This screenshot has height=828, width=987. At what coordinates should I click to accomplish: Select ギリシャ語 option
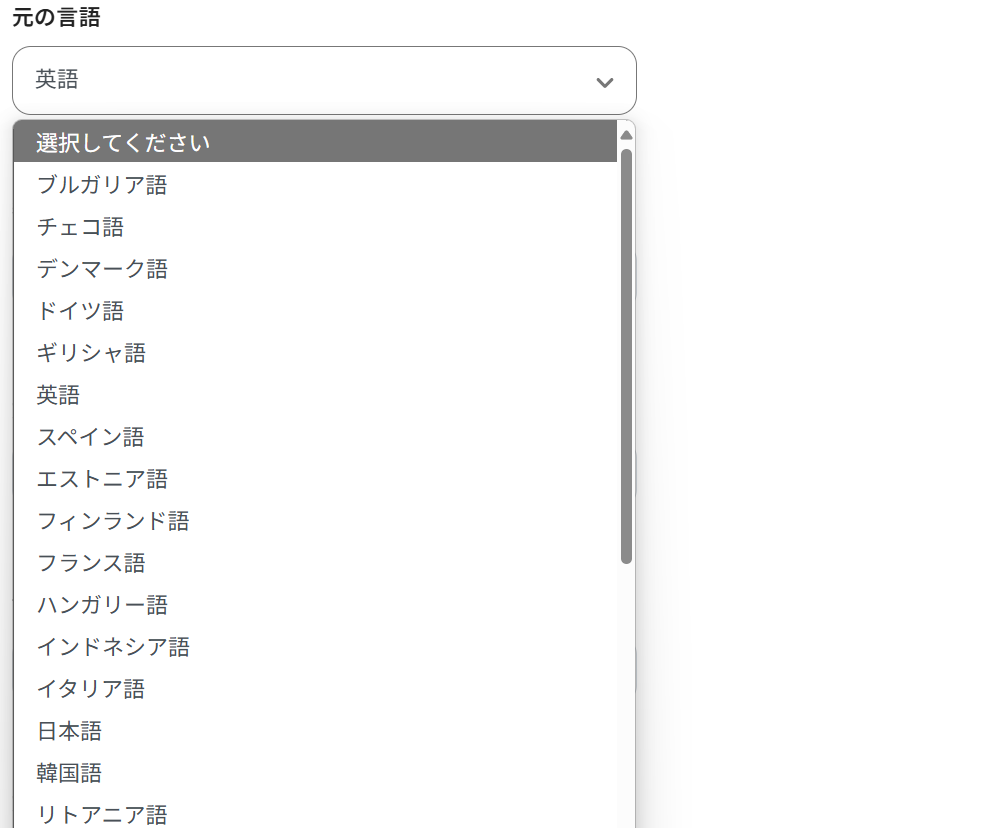[x=315, y=353]
